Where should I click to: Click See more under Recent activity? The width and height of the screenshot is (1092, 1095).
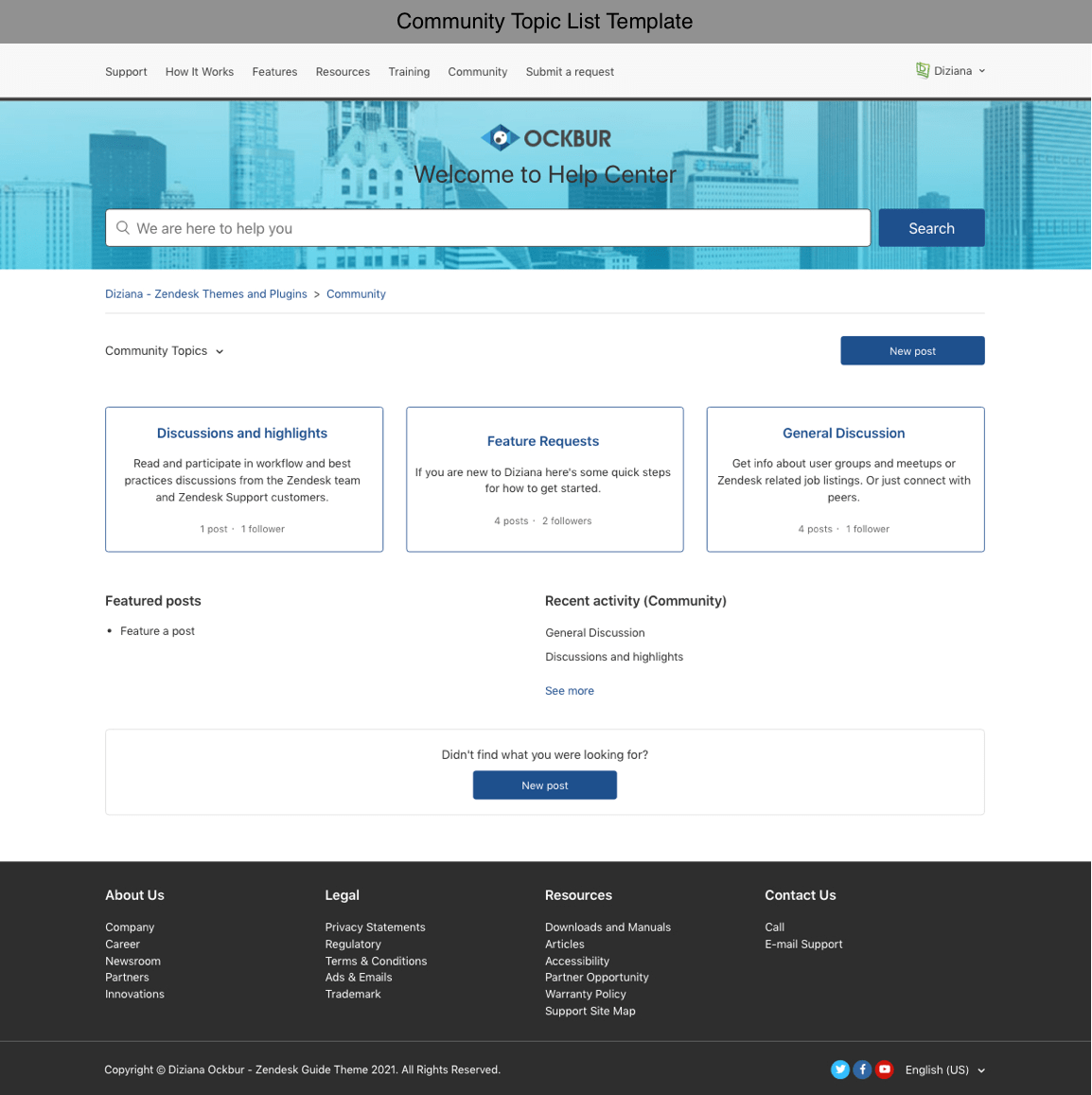pos(570,691)
